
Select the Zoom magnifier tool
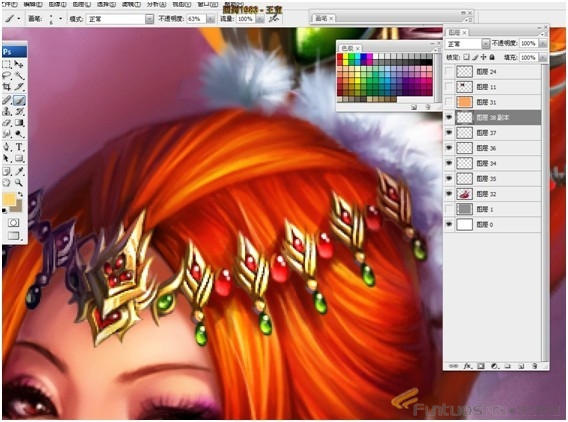point(19,182)
